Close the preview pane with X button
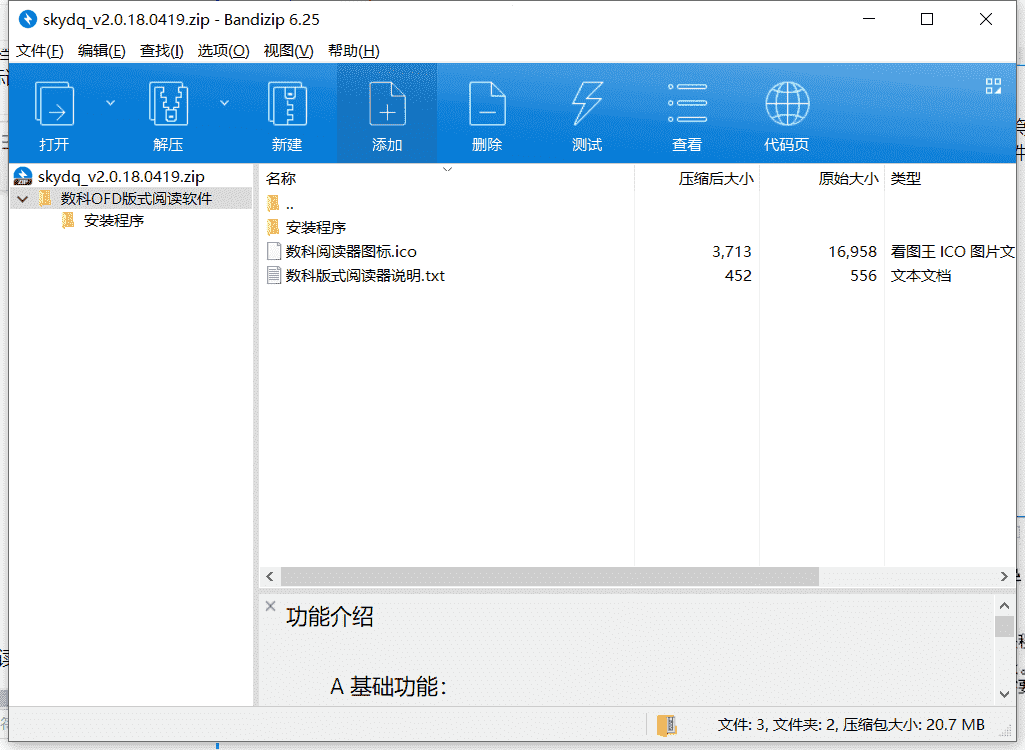This screenshot has height=750, width=1025. [270, 606]
